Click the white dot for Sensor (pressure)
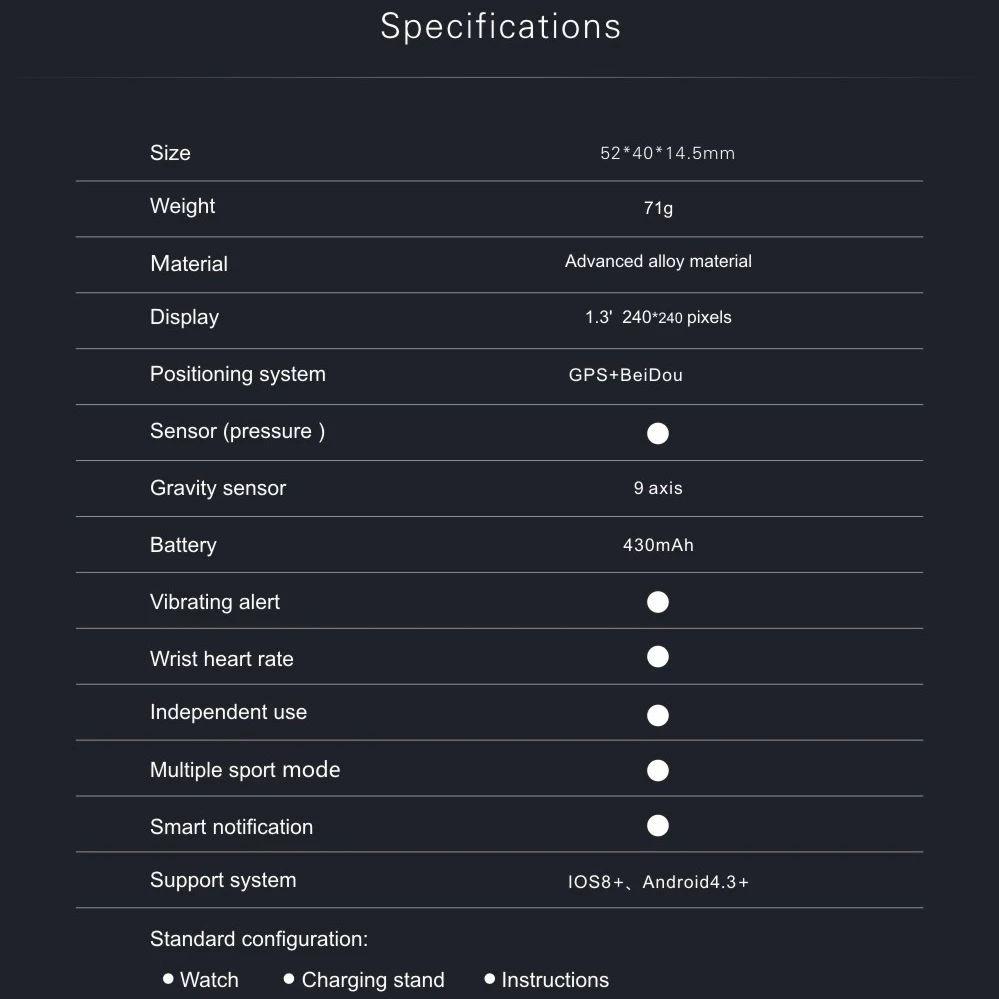The image size is (999, 999). pos(658,433)
